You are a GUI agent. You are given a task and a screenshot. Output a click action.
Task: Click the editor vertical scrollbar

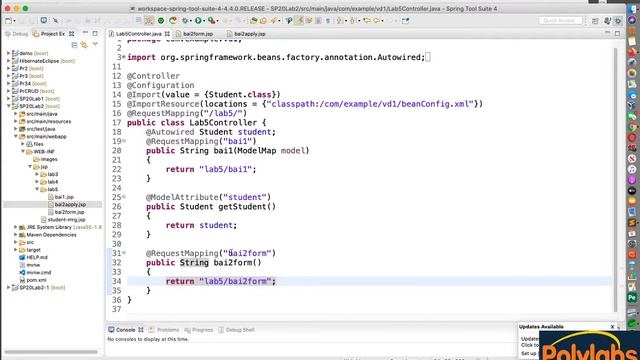(616, 180)
